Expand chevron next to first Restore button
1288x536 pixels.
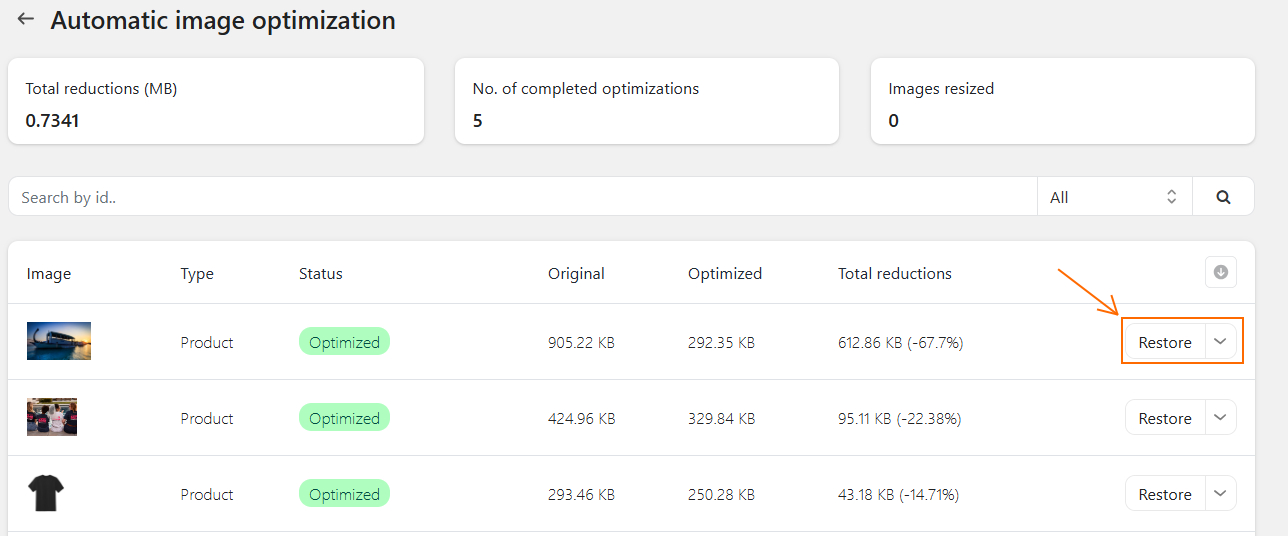coord(1220,342)
